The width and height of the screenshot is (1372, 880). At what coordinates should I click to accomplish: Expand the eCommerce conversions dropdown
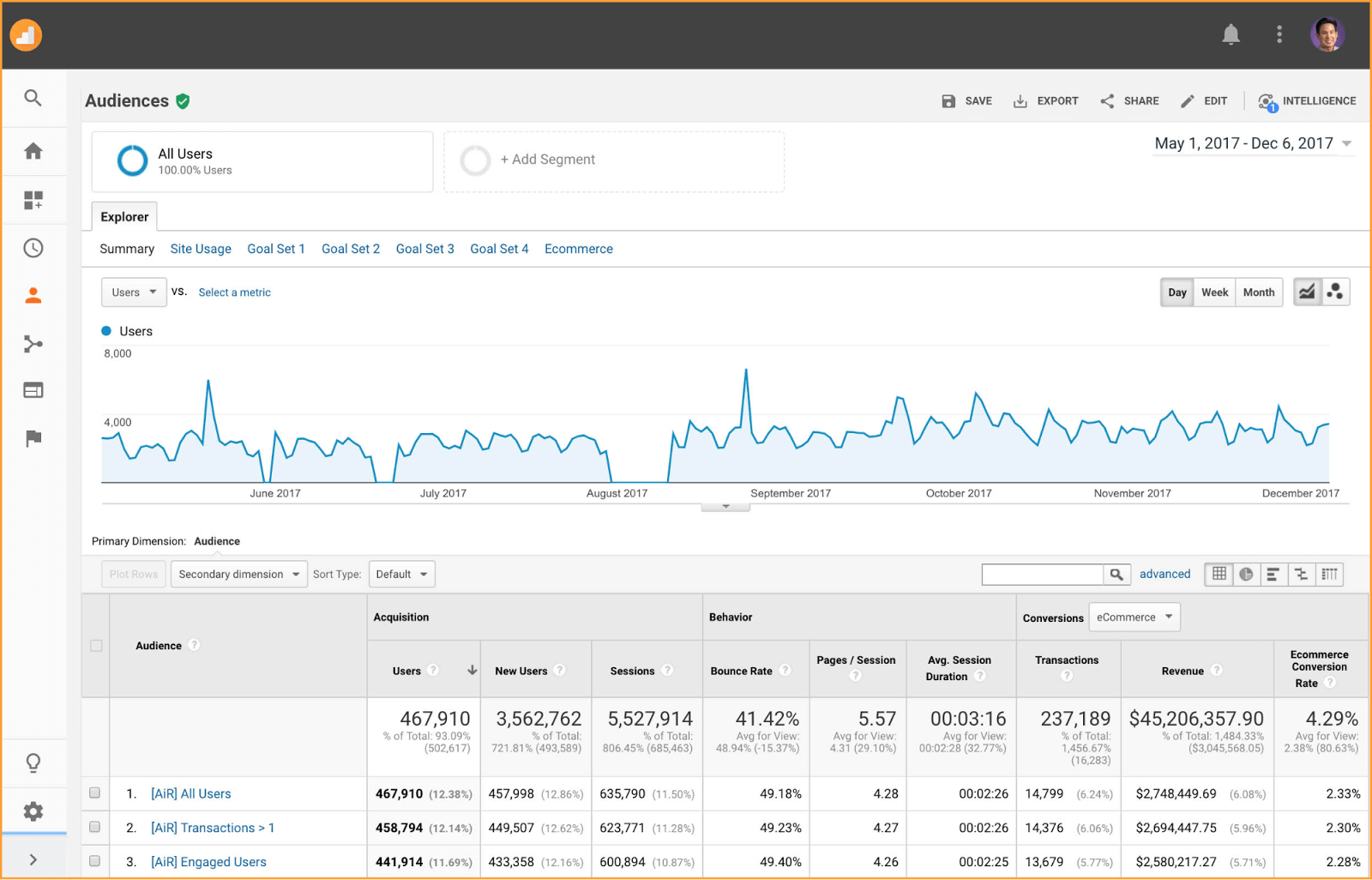pyautogui.click(x=1134, y=617)
